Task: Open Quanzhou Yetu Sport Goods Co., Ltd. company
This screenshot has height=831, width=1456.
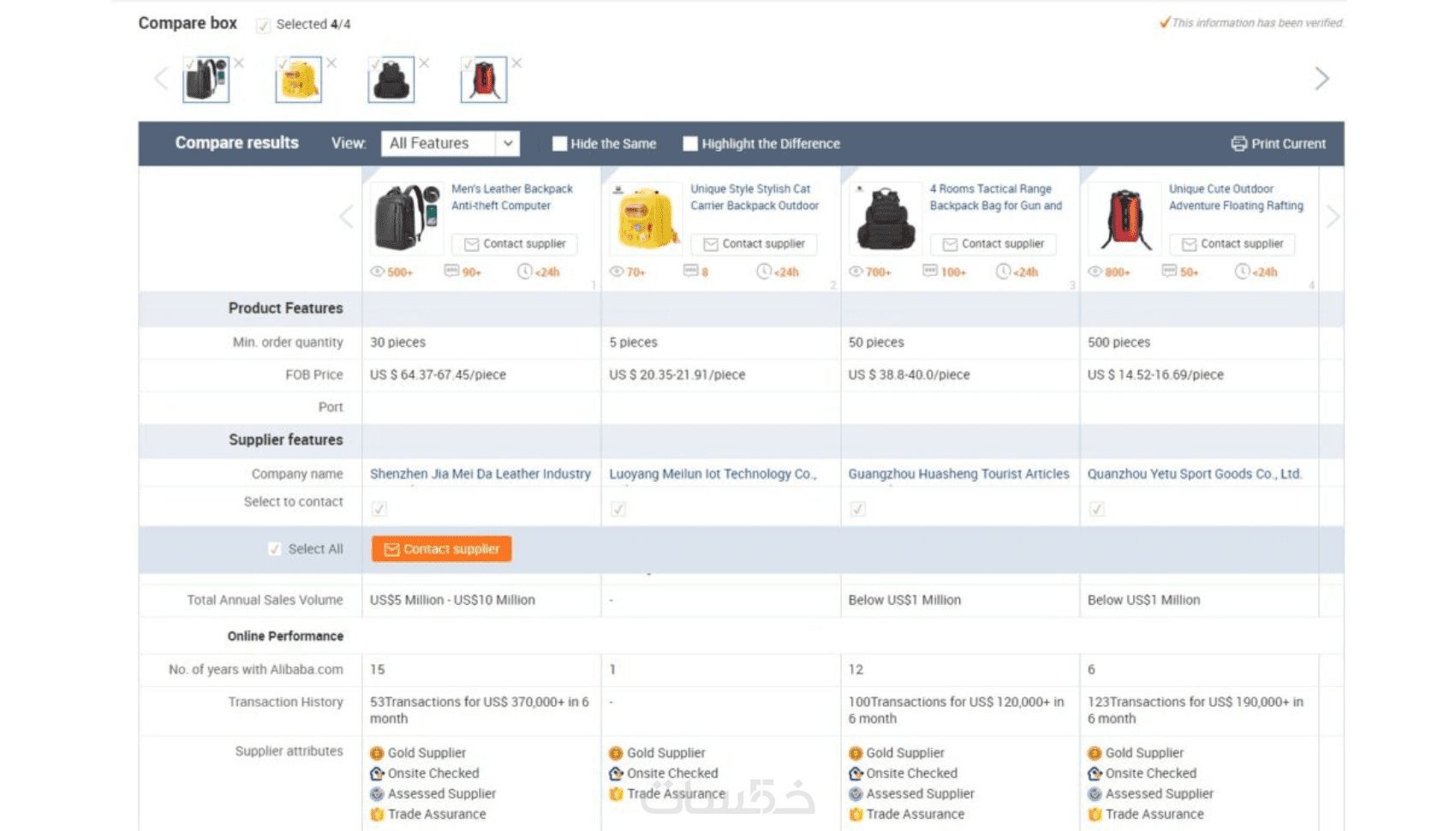Action: [1195, 475]
